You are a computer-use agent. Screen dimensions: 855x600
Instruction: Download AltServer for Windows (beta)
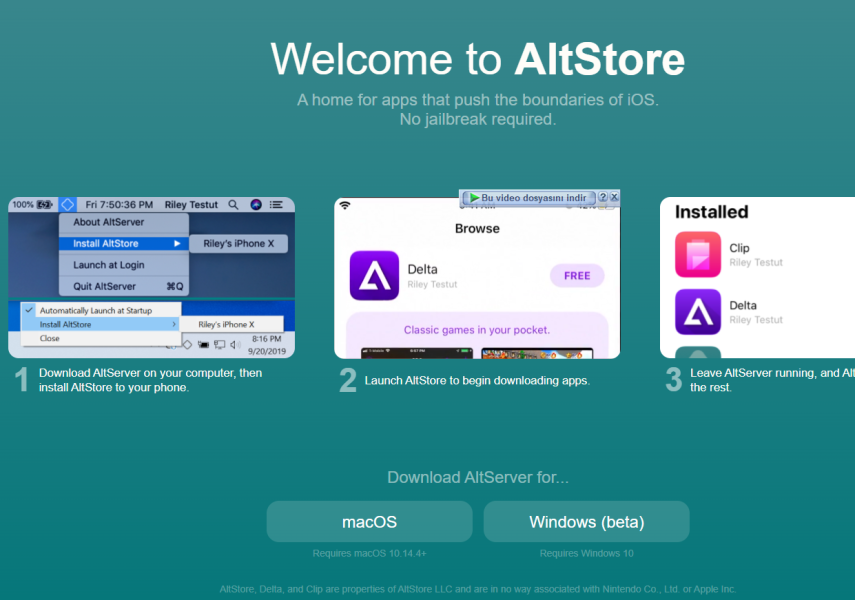pyautogui.click(x=586, y=522)
